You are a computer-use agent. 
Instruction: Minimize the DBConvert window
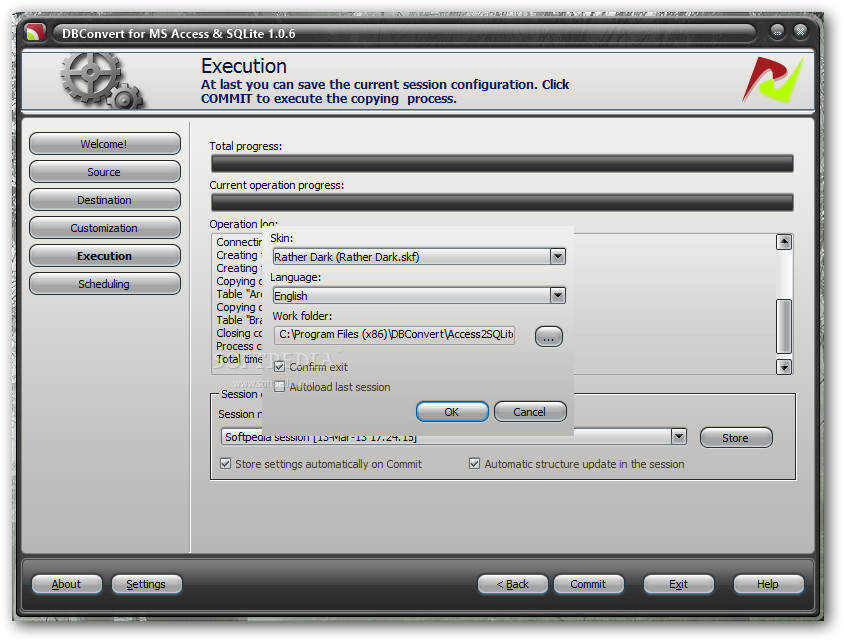point(777,32)
